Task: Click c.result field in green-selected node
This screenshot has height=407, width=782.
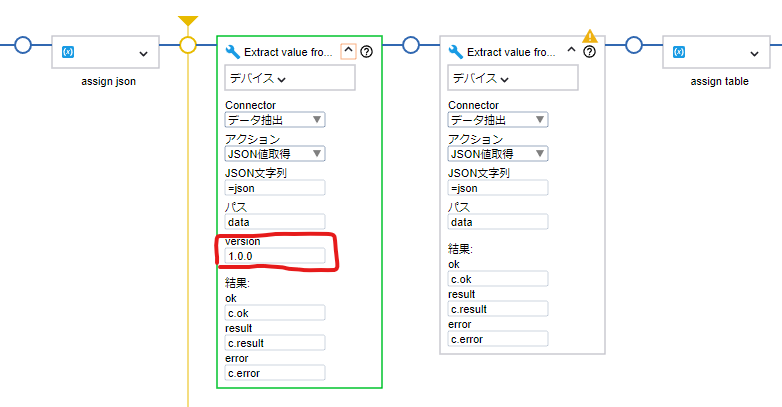Action: click(x=275, y=343)
